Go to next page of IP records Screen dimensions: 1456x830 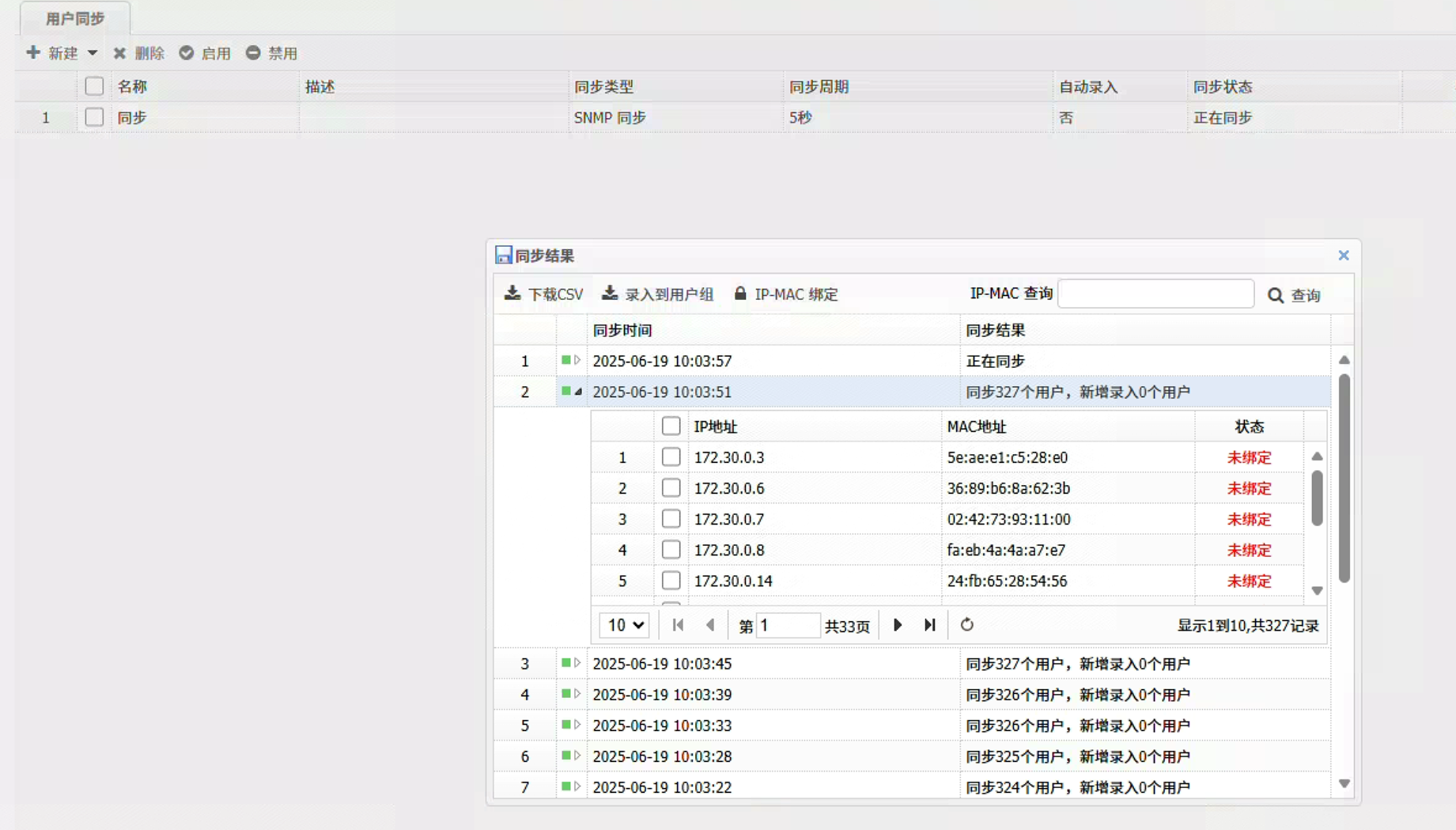(898, 625)
